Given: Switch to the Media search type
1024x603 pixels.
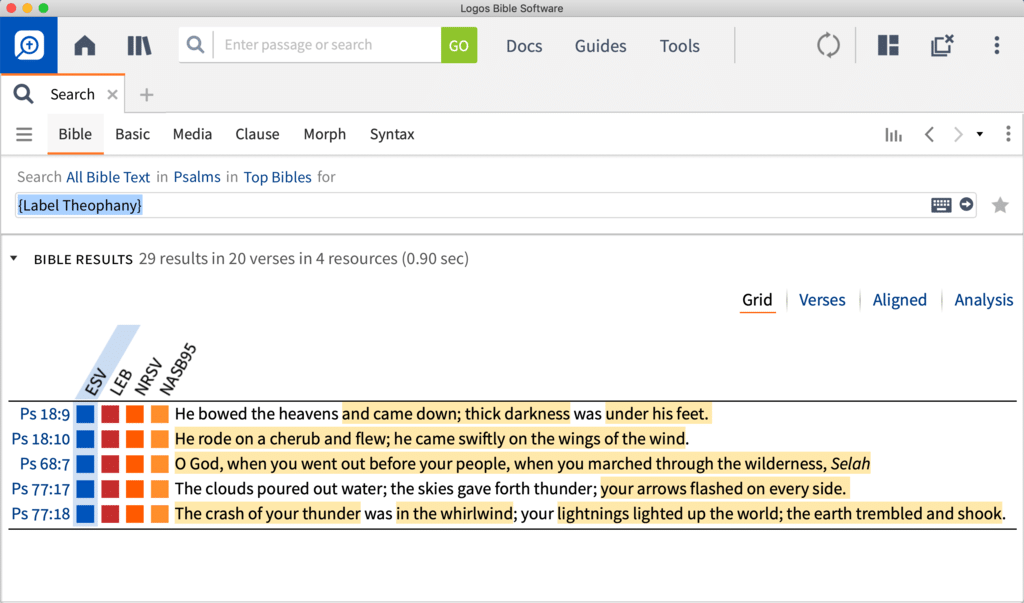Looking at the screenshot, I should point(192,134).
